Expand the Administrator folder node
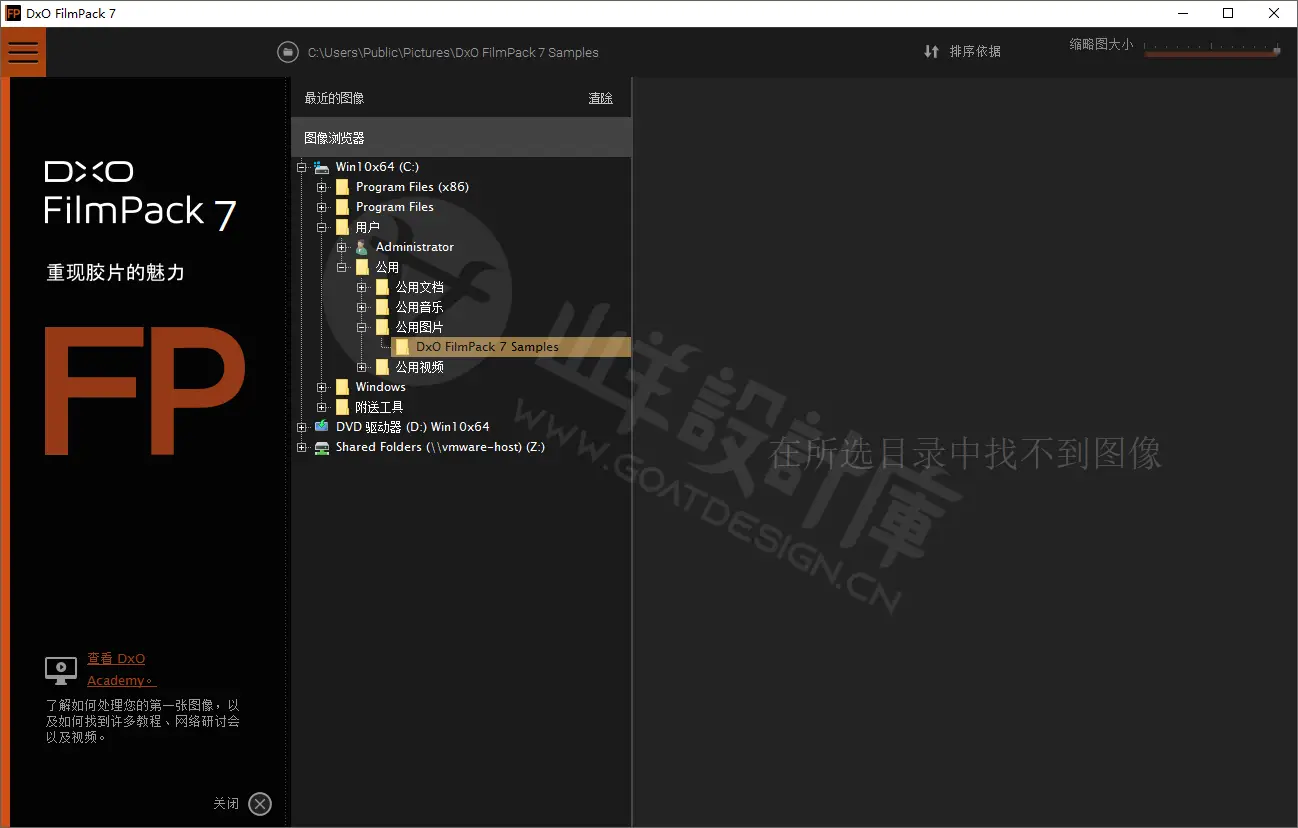The width and height of the screenshot is (1298, 828). [x=342, y=247]
